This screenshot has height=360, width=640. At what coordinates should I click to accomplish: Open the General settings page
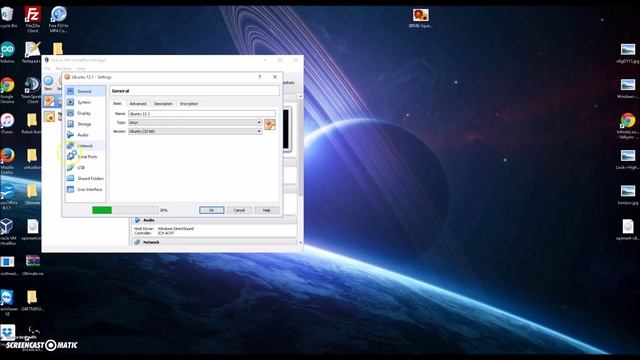[x=85, y=91]
